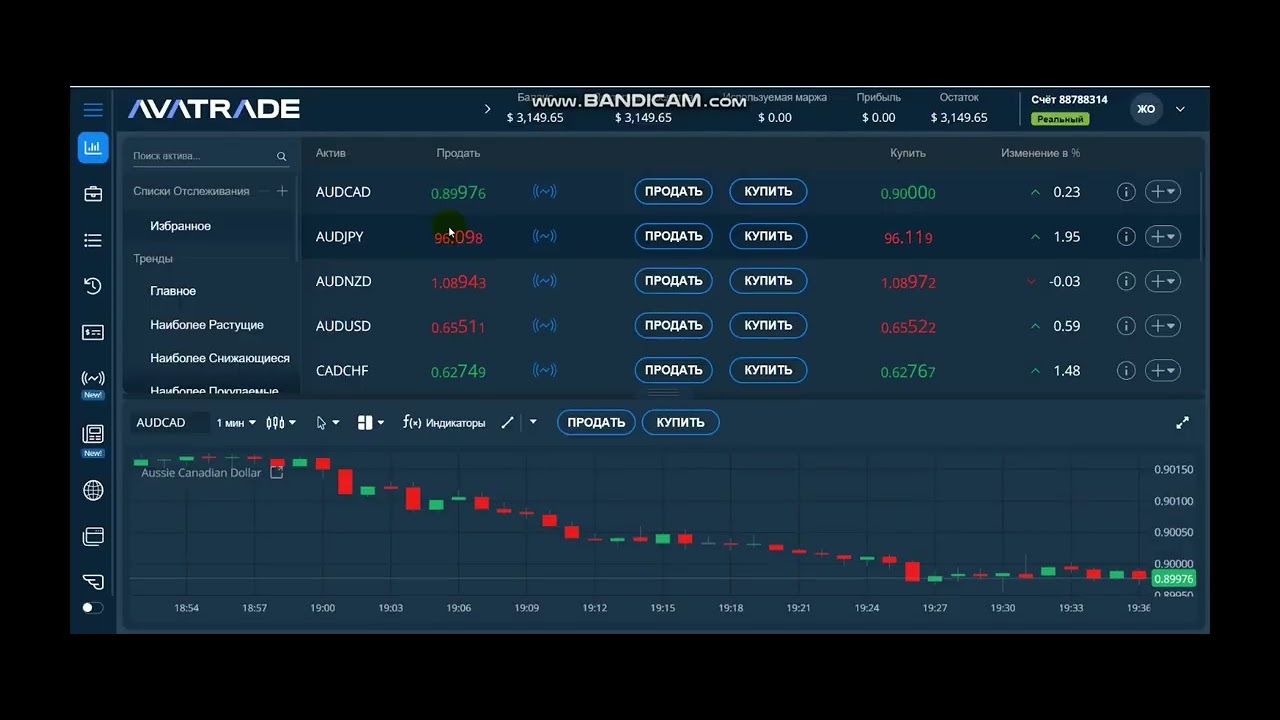This screenshot has height=720, width=1280.
Task: Open chart layout dropdown
Action: [371, 423]
